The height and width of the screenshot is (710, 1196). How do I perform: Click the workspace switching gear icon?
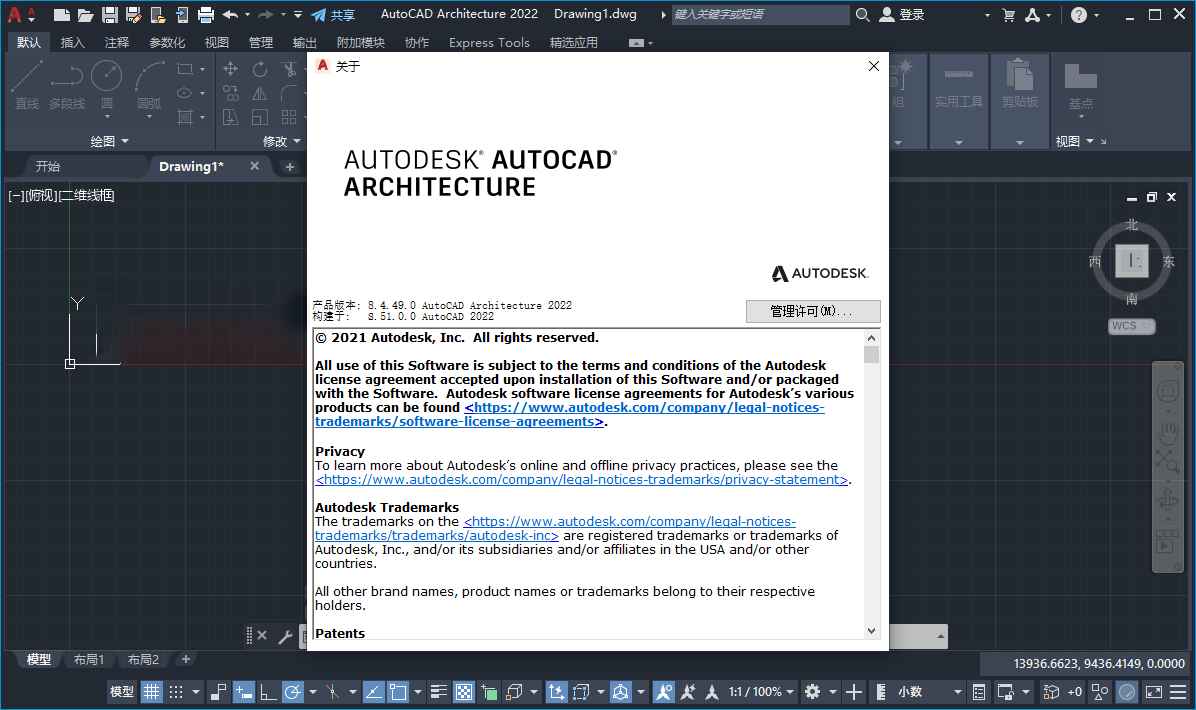[812, 692]
